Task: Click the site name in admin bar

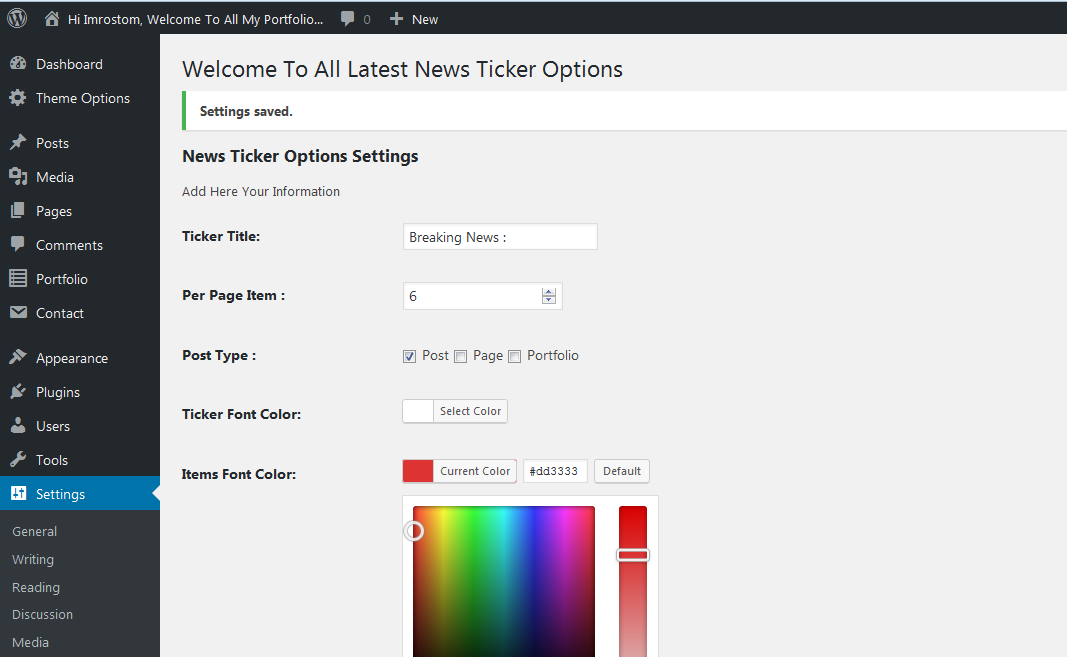Action: (x=195, y=19)
